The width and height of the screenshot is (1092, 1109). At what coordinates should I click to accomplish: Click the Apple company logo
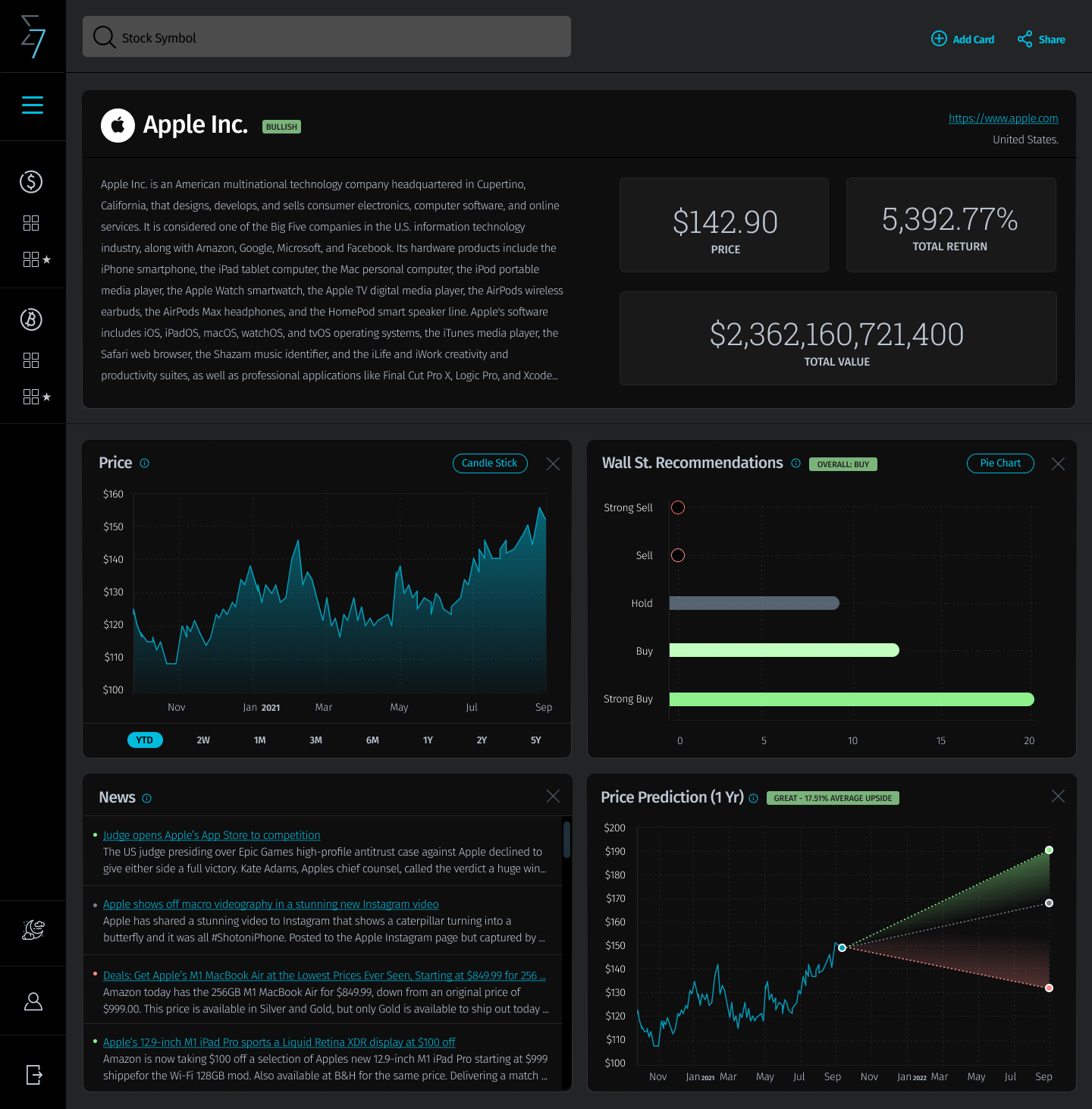coord(118,125)
